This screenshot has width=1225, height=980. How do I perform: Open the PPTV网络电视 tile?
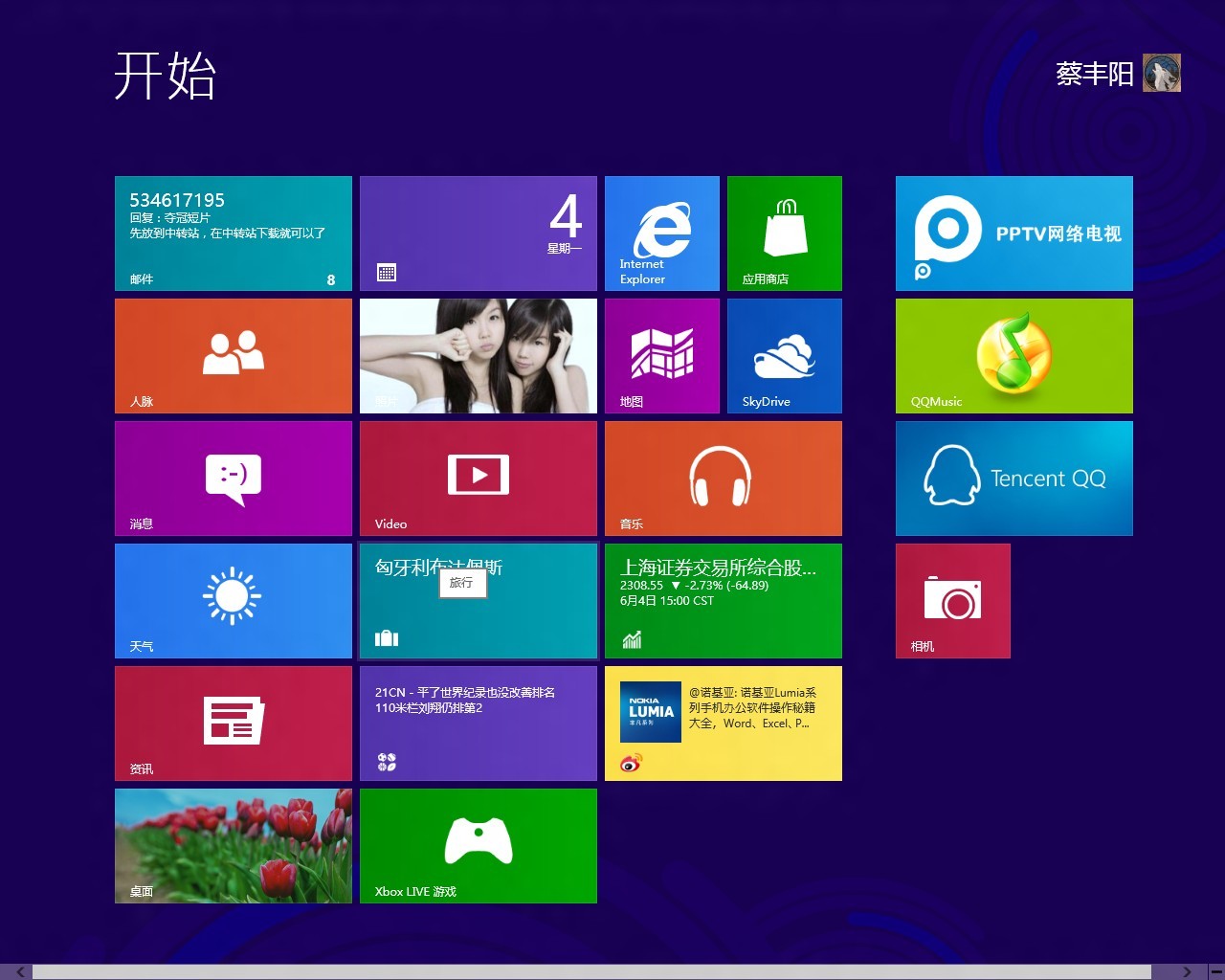(1014, 234)
